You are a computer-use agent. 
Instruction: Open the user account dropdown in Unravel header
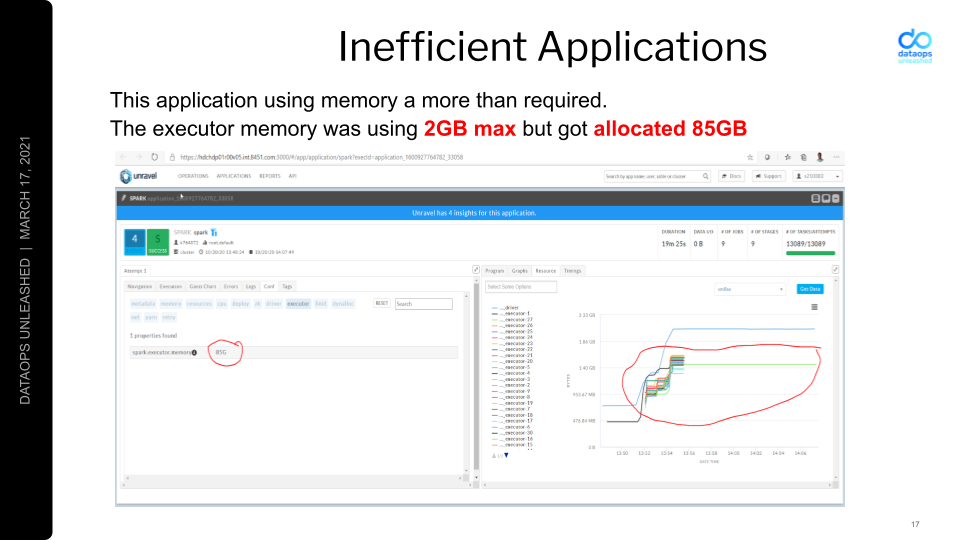click(x=818, y=176)
